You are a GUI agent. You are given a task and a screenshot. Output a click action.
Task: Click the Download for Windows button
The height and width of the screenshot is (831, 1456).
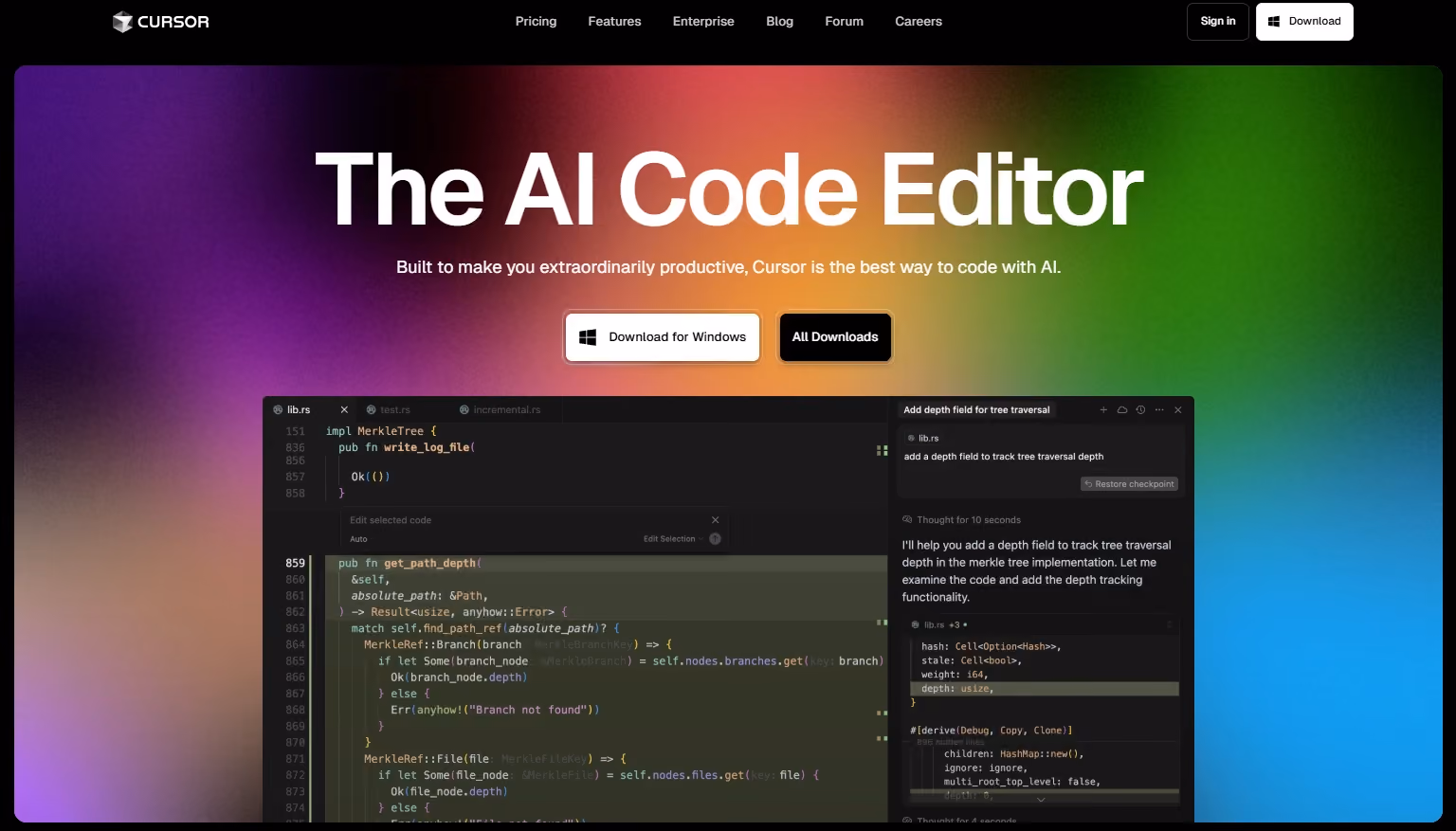point(663,337)
